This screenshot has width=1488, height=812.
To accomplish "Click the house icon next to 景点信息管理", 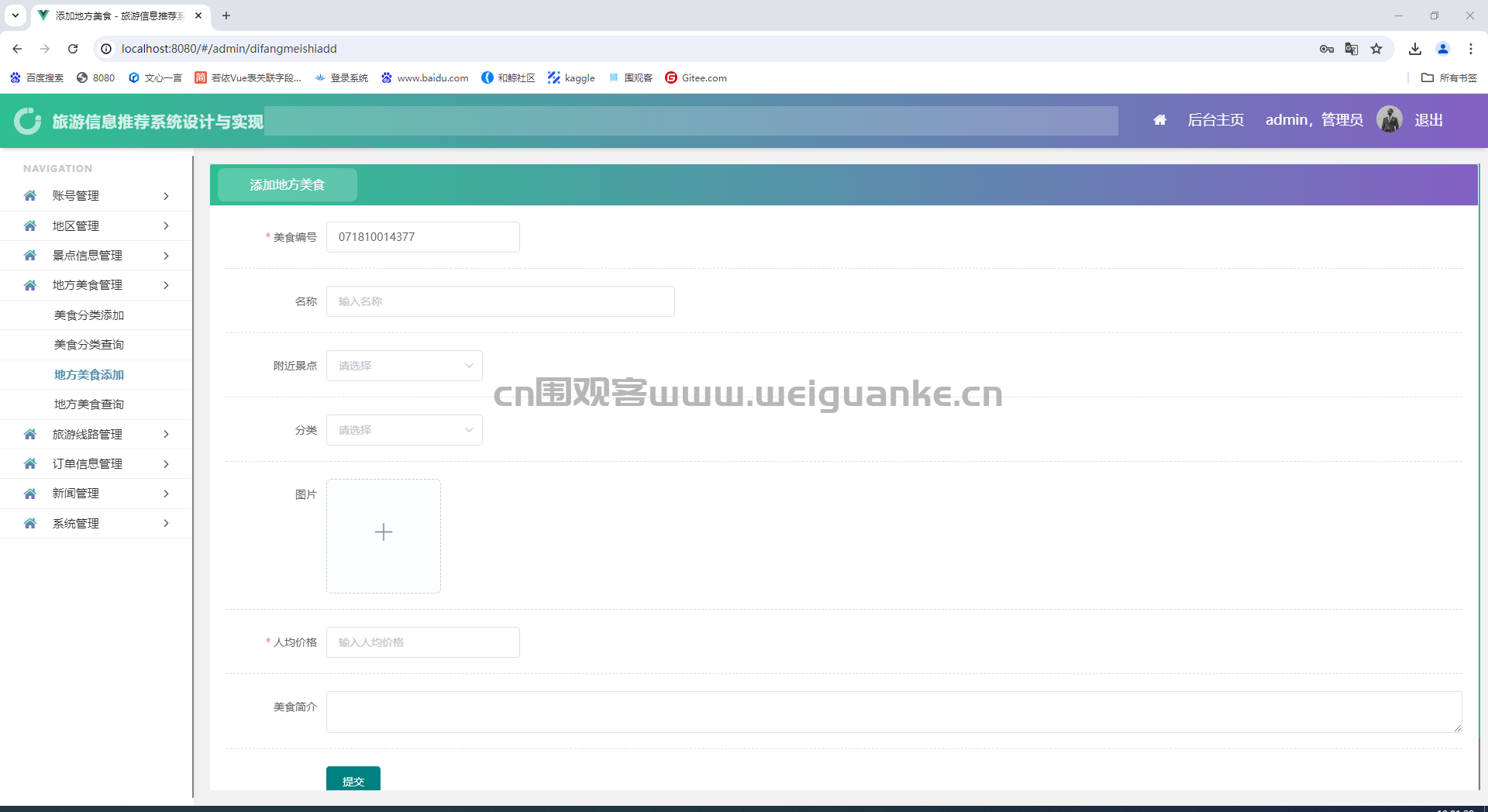I will click(30, 256).
